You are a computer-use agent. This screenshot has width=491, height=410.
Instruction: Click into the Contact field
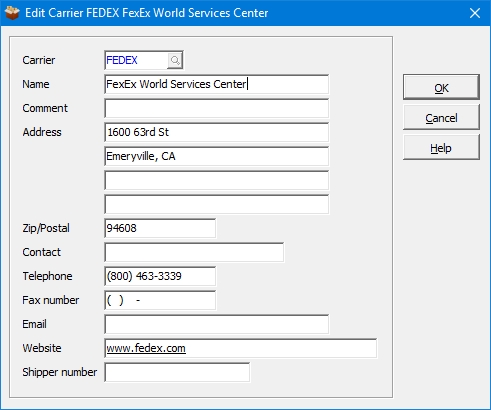[194, 252]
